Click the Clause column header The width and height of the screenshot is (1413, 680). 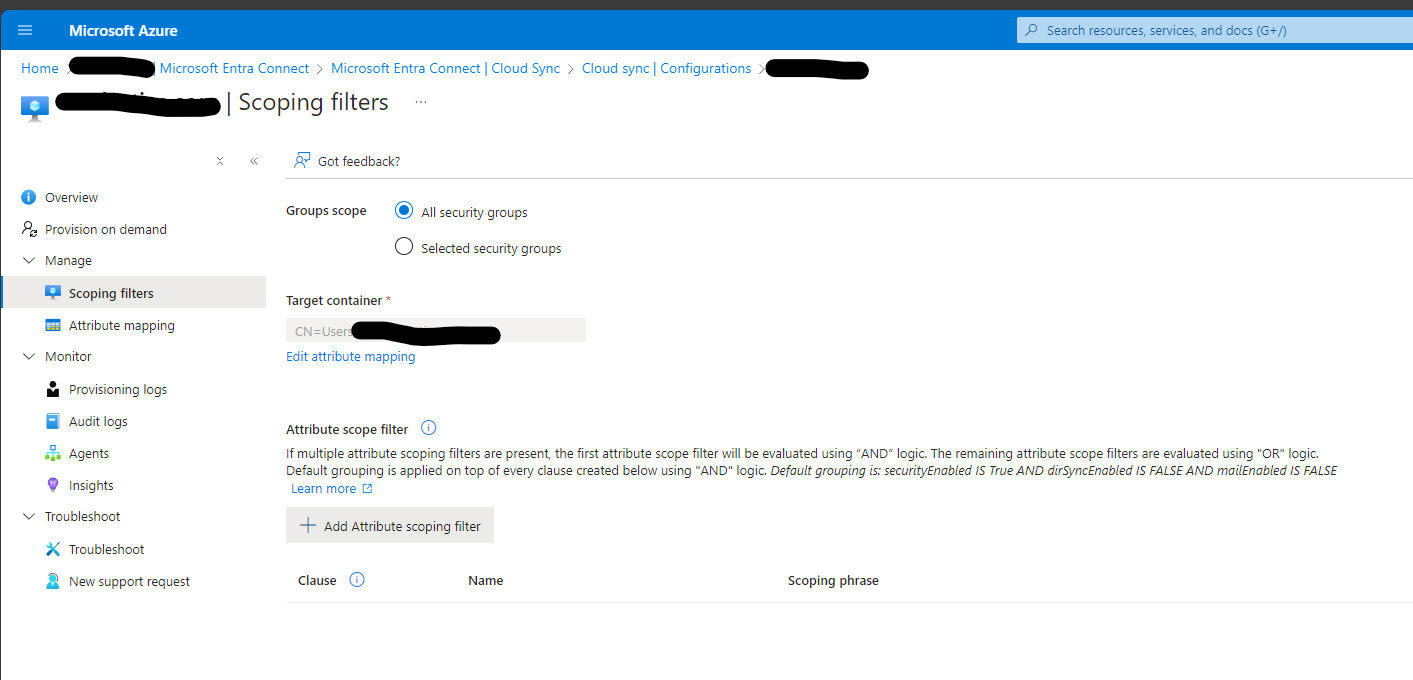[x=317, y=581]
